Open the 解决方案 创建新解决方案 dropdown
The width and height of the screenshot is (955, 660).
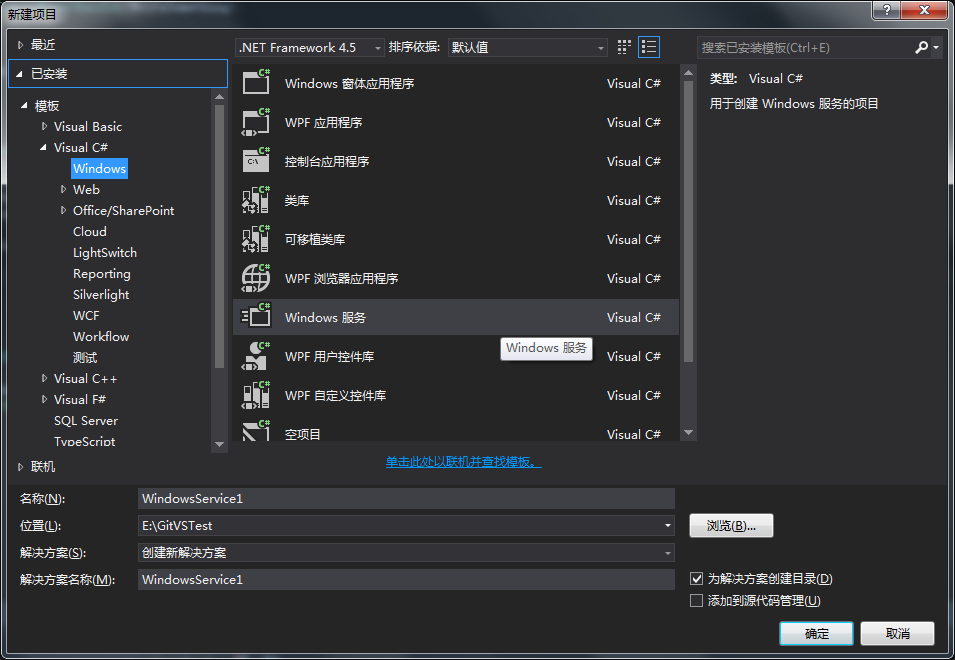(x=406, y=552)
